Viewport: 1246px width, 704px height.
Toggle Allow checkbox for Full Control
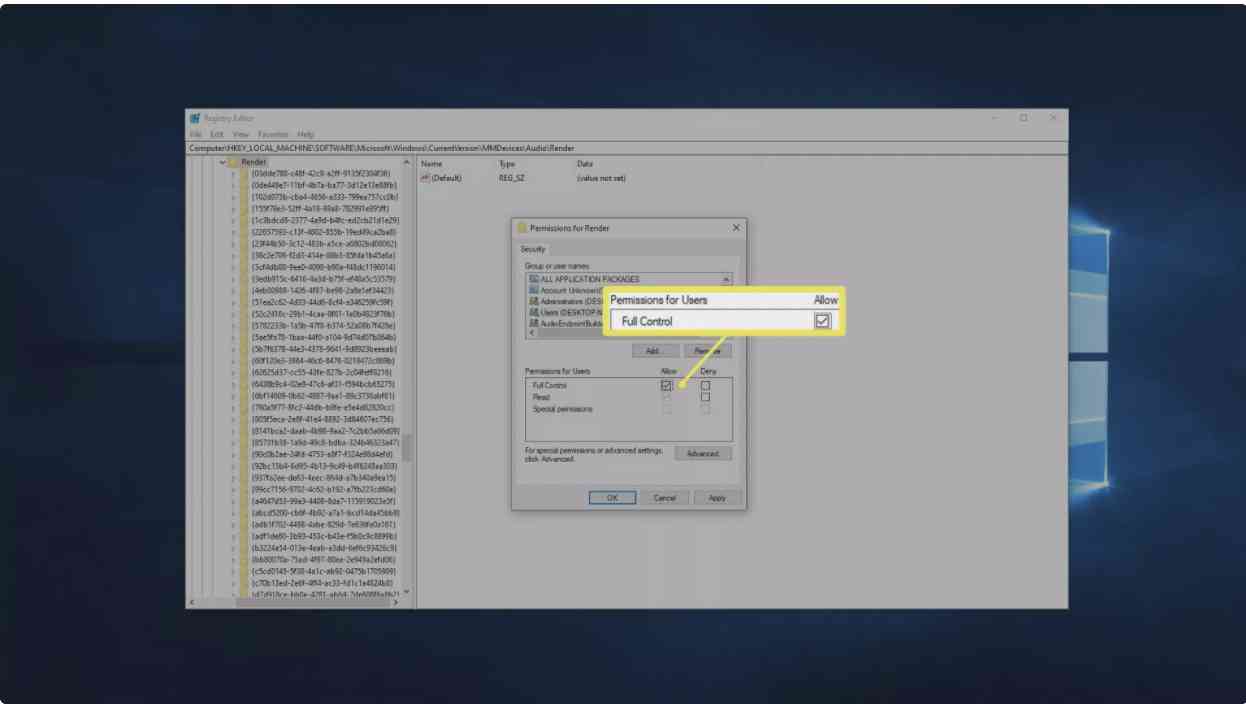pos(666,385)
